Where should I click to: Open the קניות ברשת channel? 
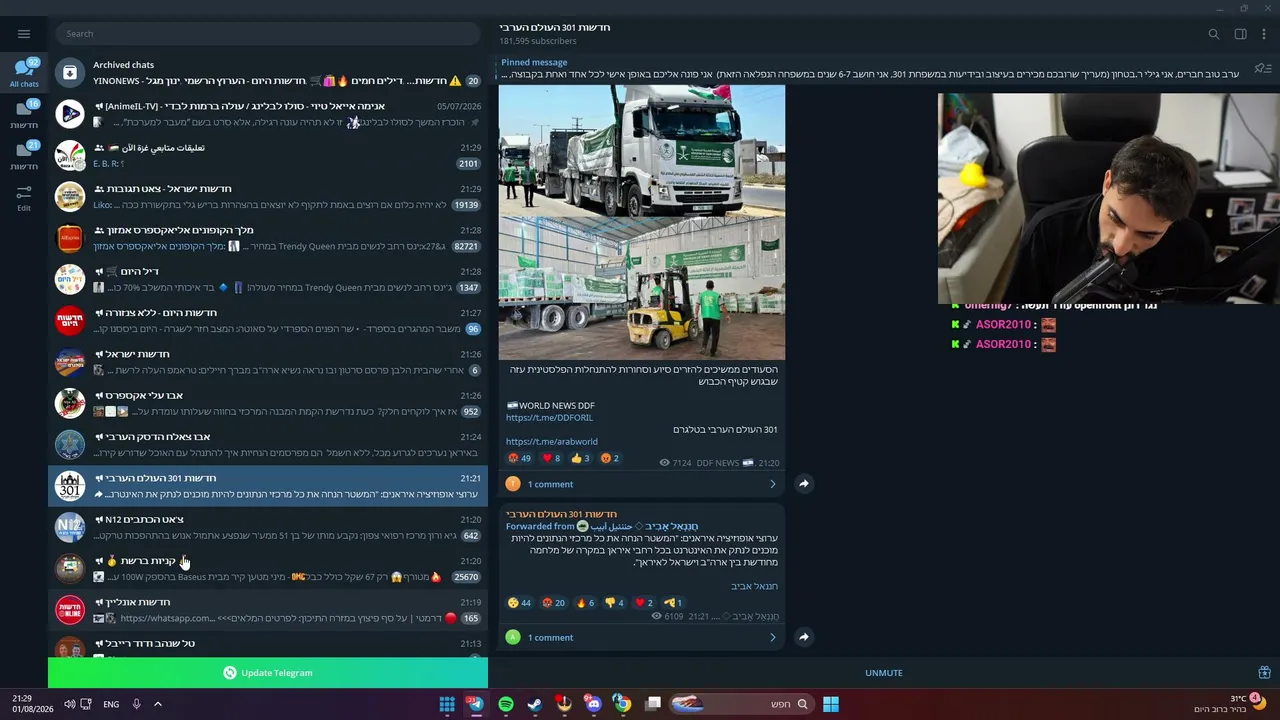point(268,569)
